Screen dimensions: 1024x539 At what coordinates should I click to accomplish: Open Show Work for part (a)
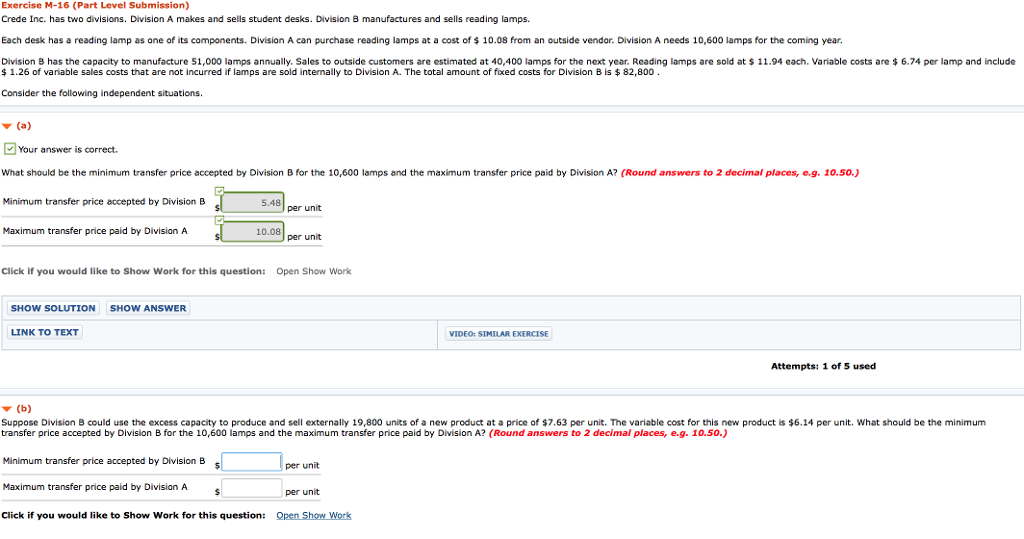click(x=313, y=271)
